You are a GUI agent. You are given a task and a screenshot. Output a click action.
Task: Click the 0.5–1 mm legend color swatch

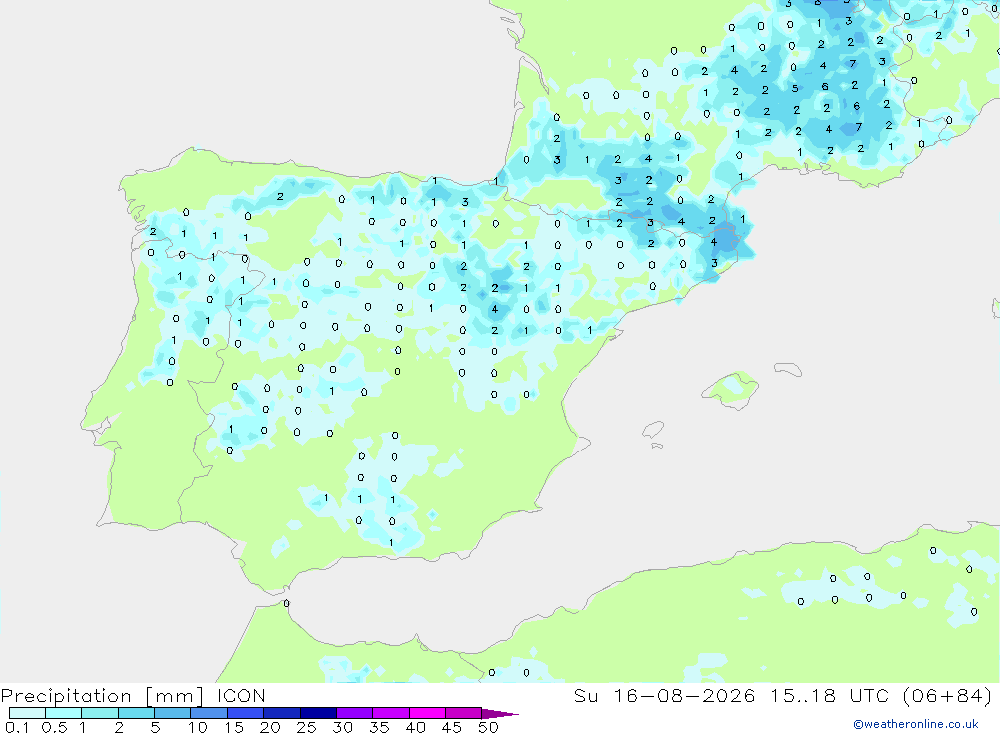pos(64,713)
